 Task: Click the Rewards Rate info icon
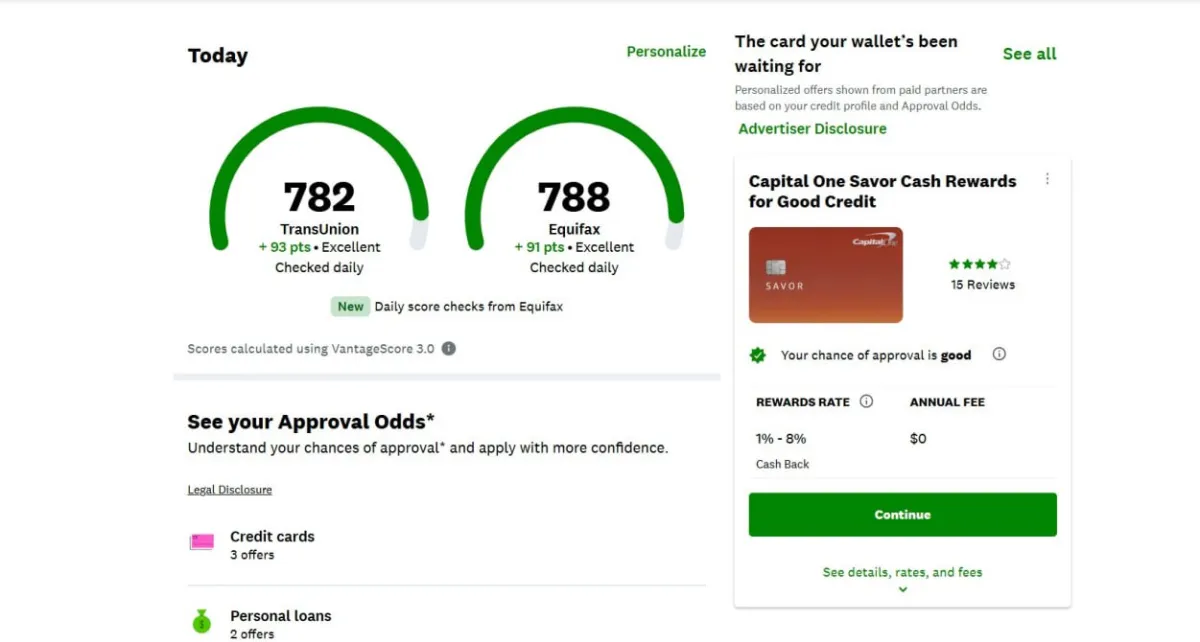pos(866,402)
